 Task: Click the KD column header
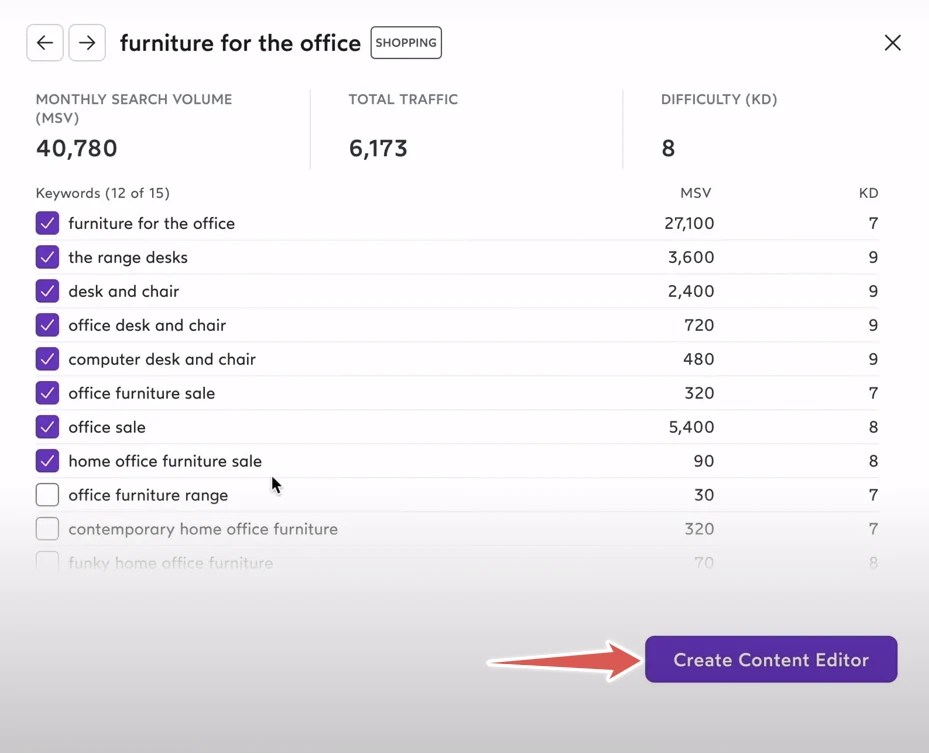[x=869, y=193]
